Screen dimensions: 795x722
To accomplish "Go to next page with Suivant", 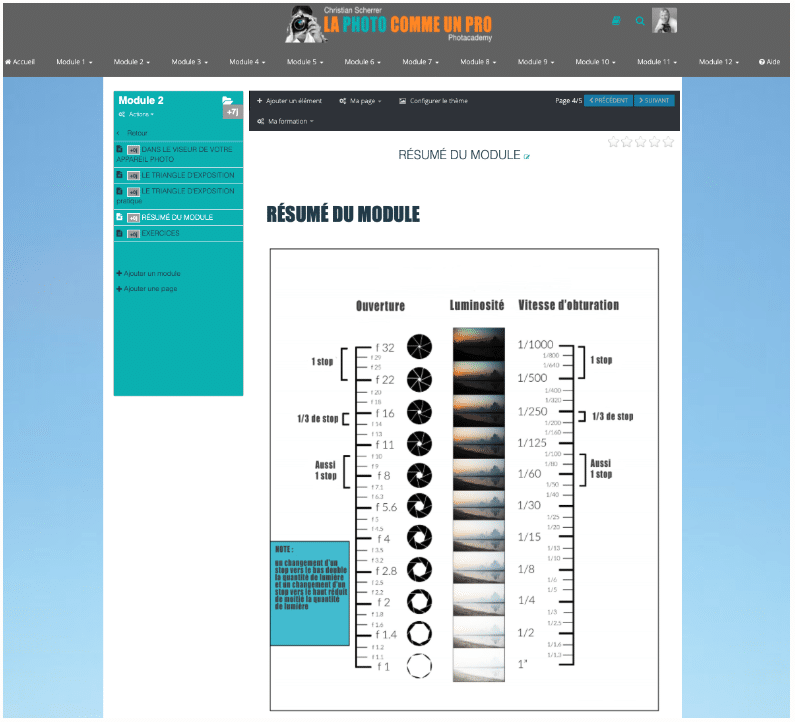I will [654, 100].
